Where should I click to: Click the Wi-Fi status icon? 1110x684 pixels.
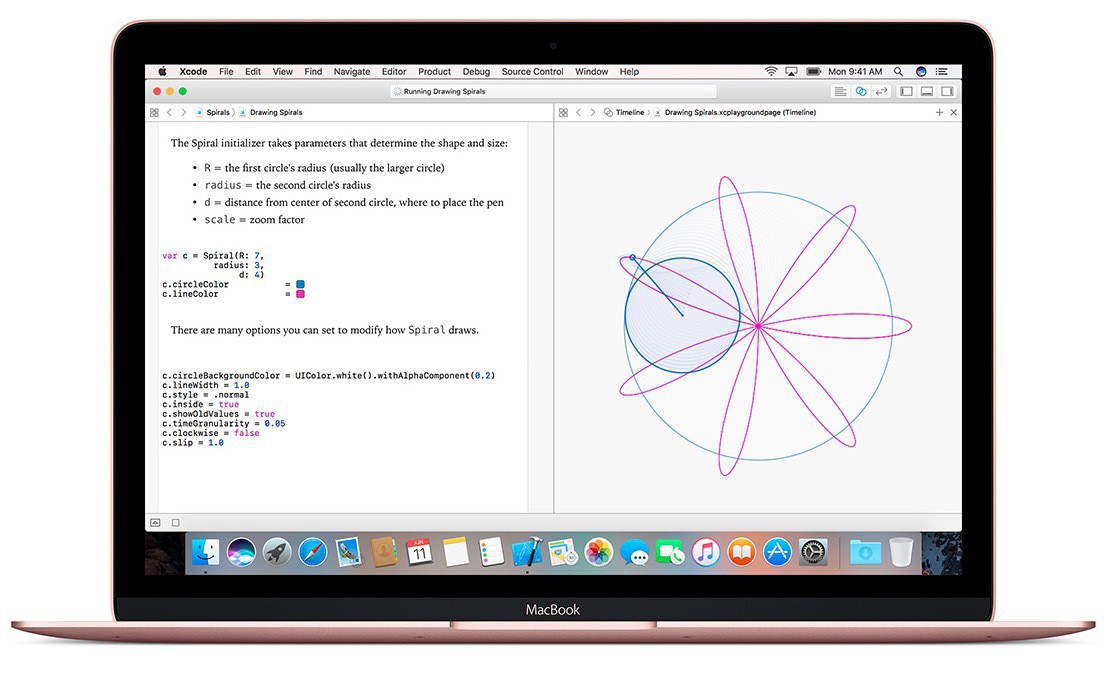click(x=771, y=72)
